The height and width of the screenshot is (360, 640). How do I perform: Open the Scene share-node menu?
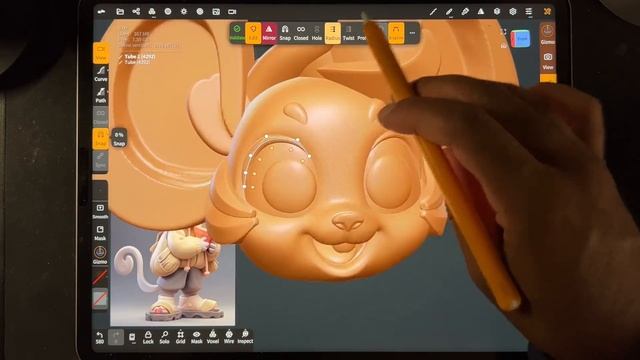click(136, 12)
